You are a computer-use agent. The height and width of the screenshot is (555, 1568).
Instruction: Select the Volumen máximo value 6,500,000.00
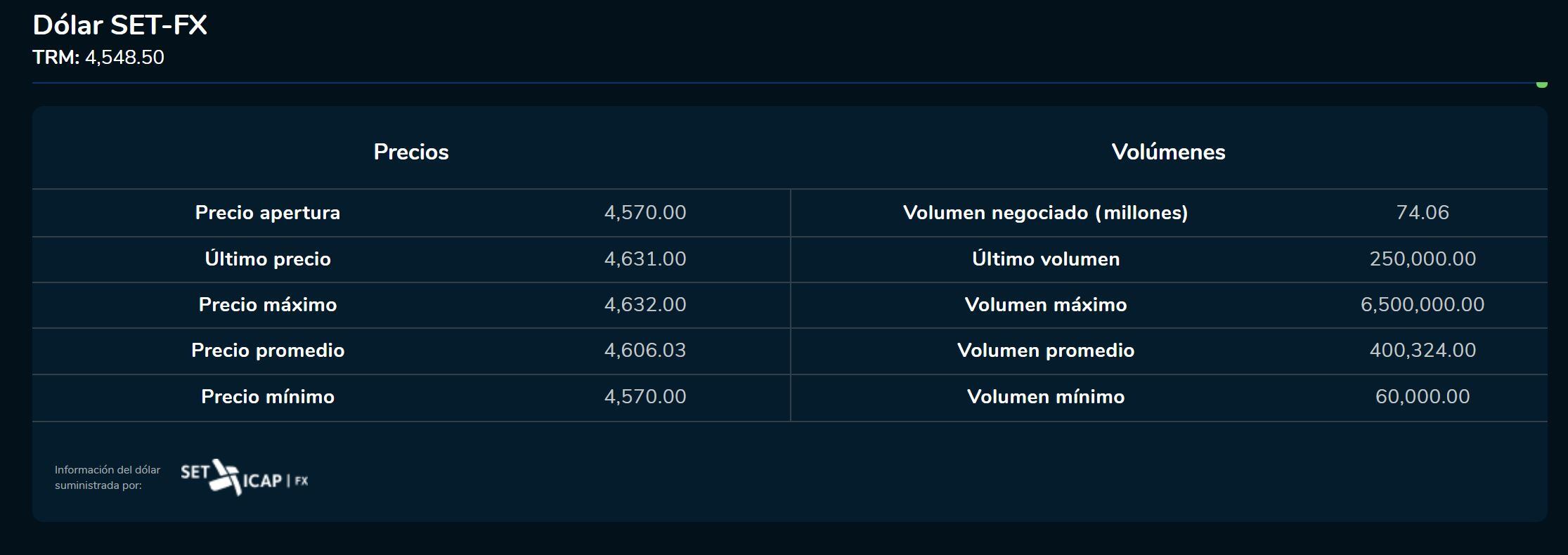(x=1423, y=305)
